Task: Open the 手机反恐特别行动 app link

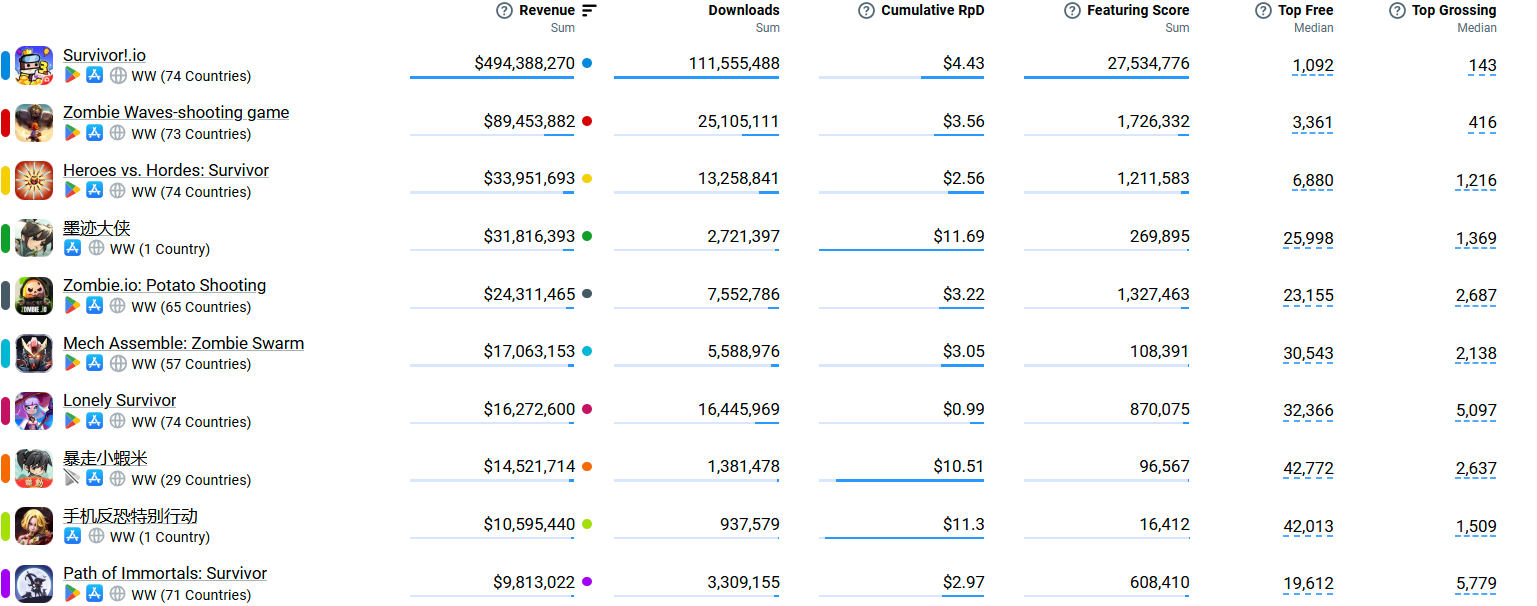Action: tap(131, 516)
